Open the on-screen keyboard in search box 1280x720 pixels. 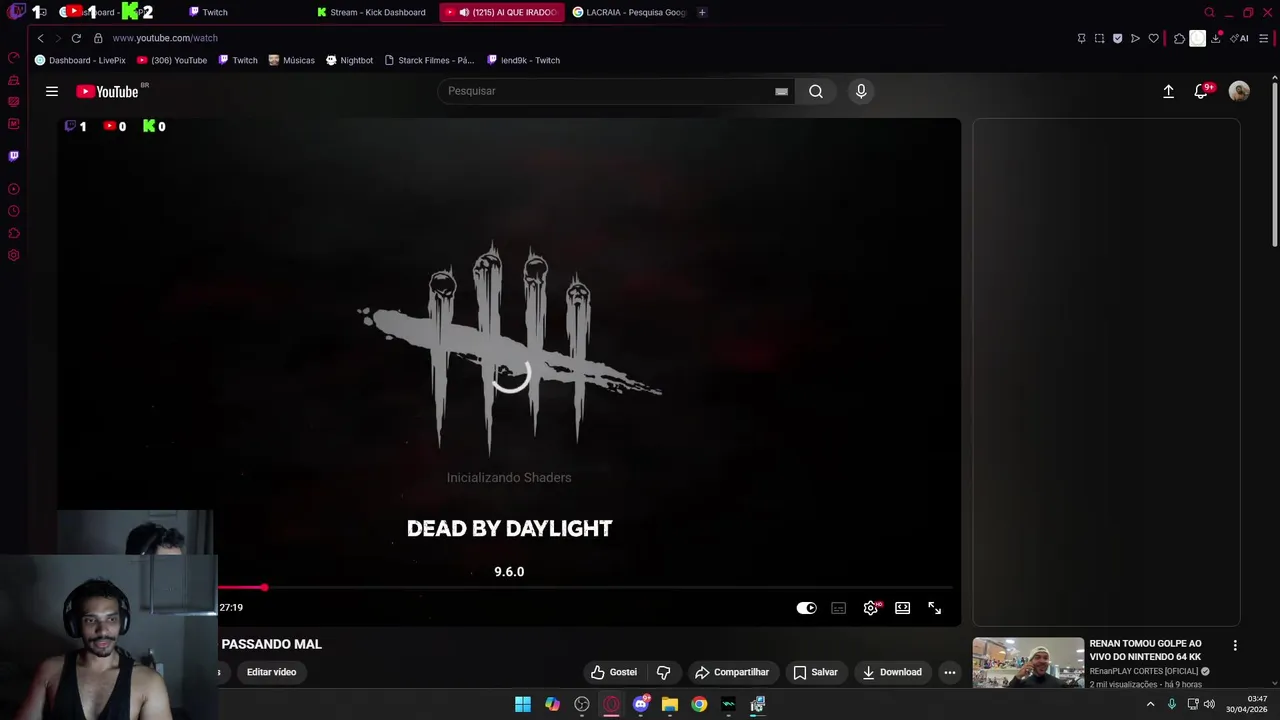coord(781,91)
